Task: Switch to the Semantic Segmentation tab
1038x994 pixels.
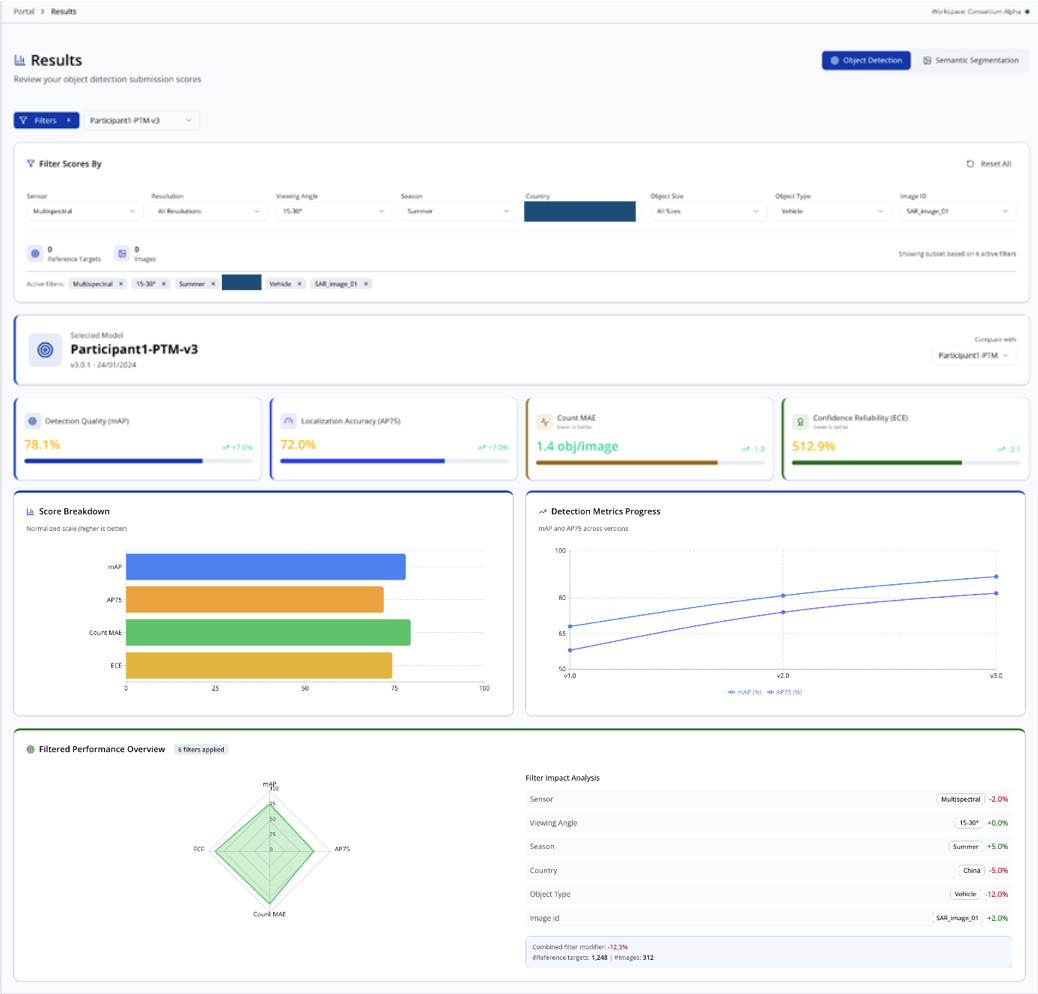Action: (971, 60)
